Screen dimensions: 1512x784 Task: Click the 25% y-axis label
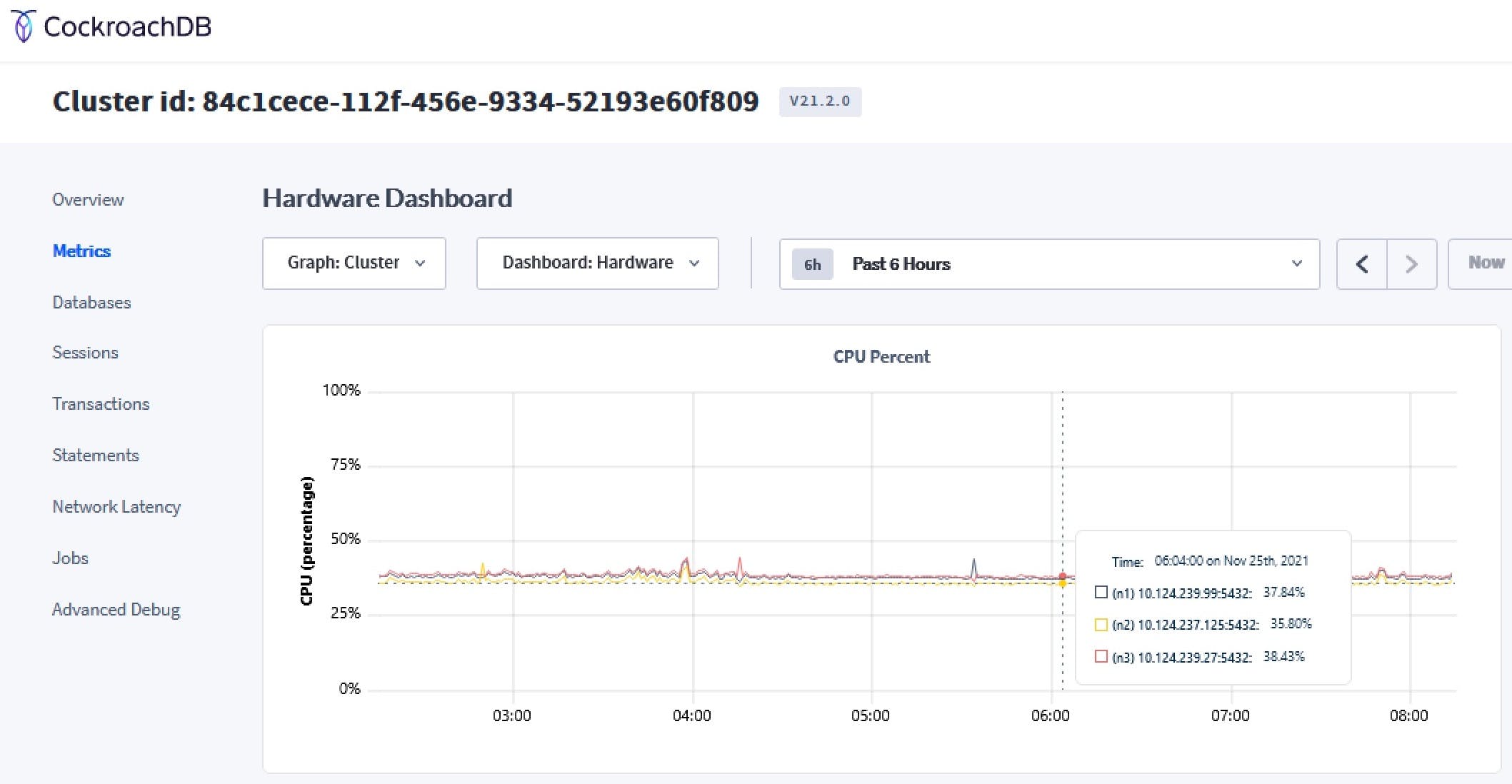click(346, 613)
